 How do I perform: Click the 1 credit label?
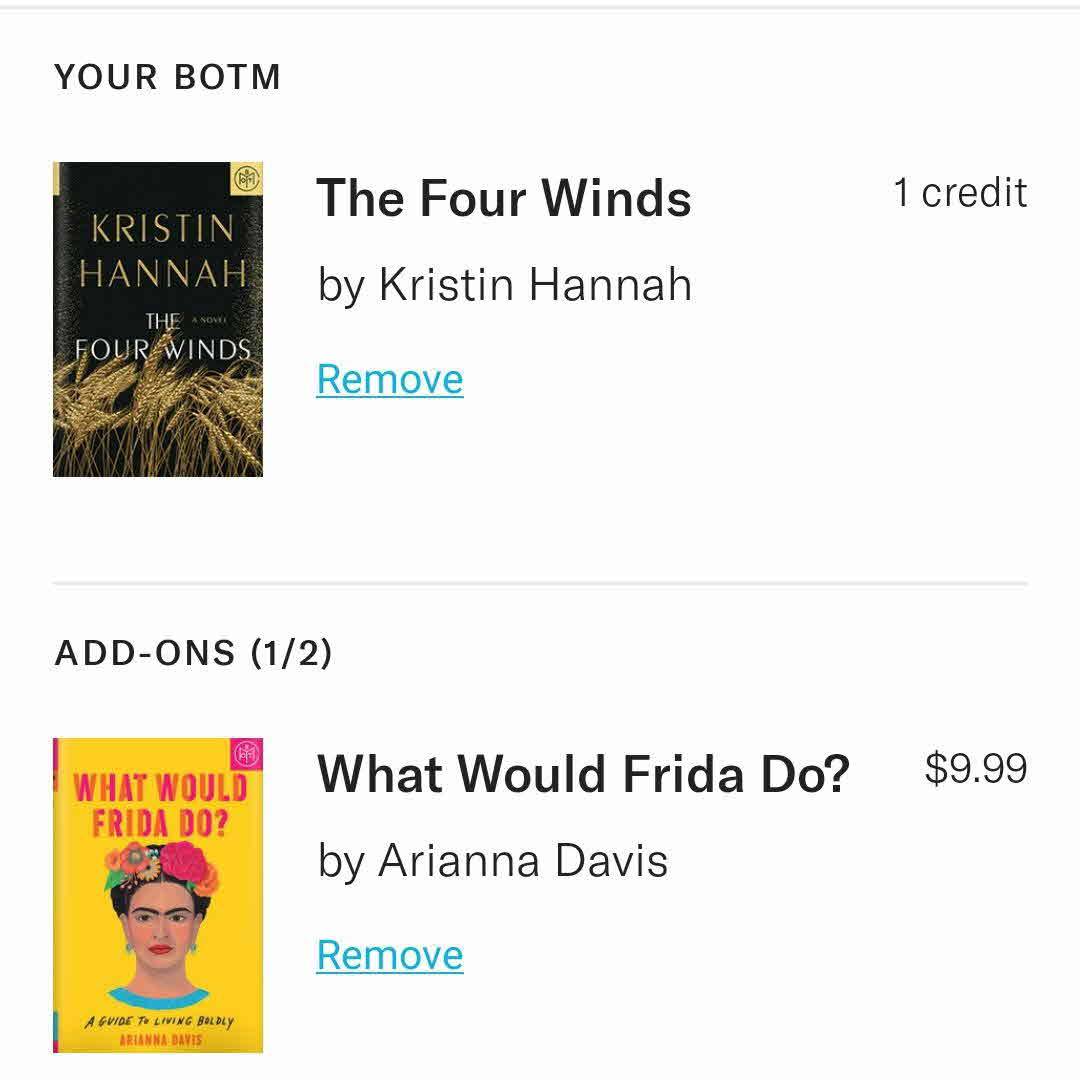(x=960, y=193)
